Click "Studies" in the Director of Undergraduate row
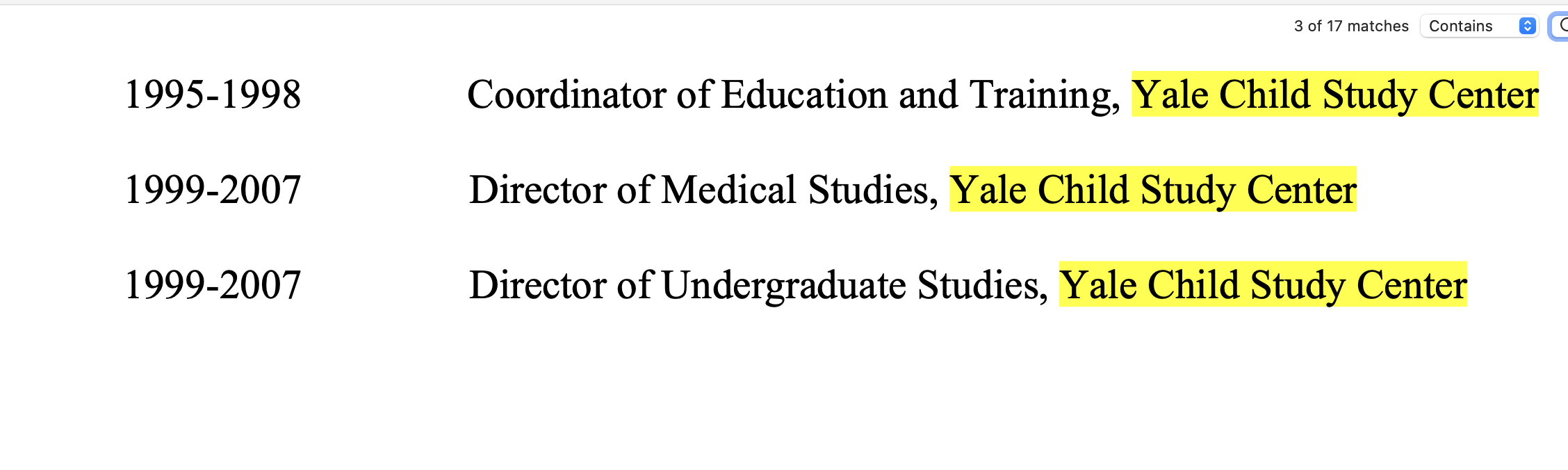1568x470 pixels. click(x=981, y=285)
